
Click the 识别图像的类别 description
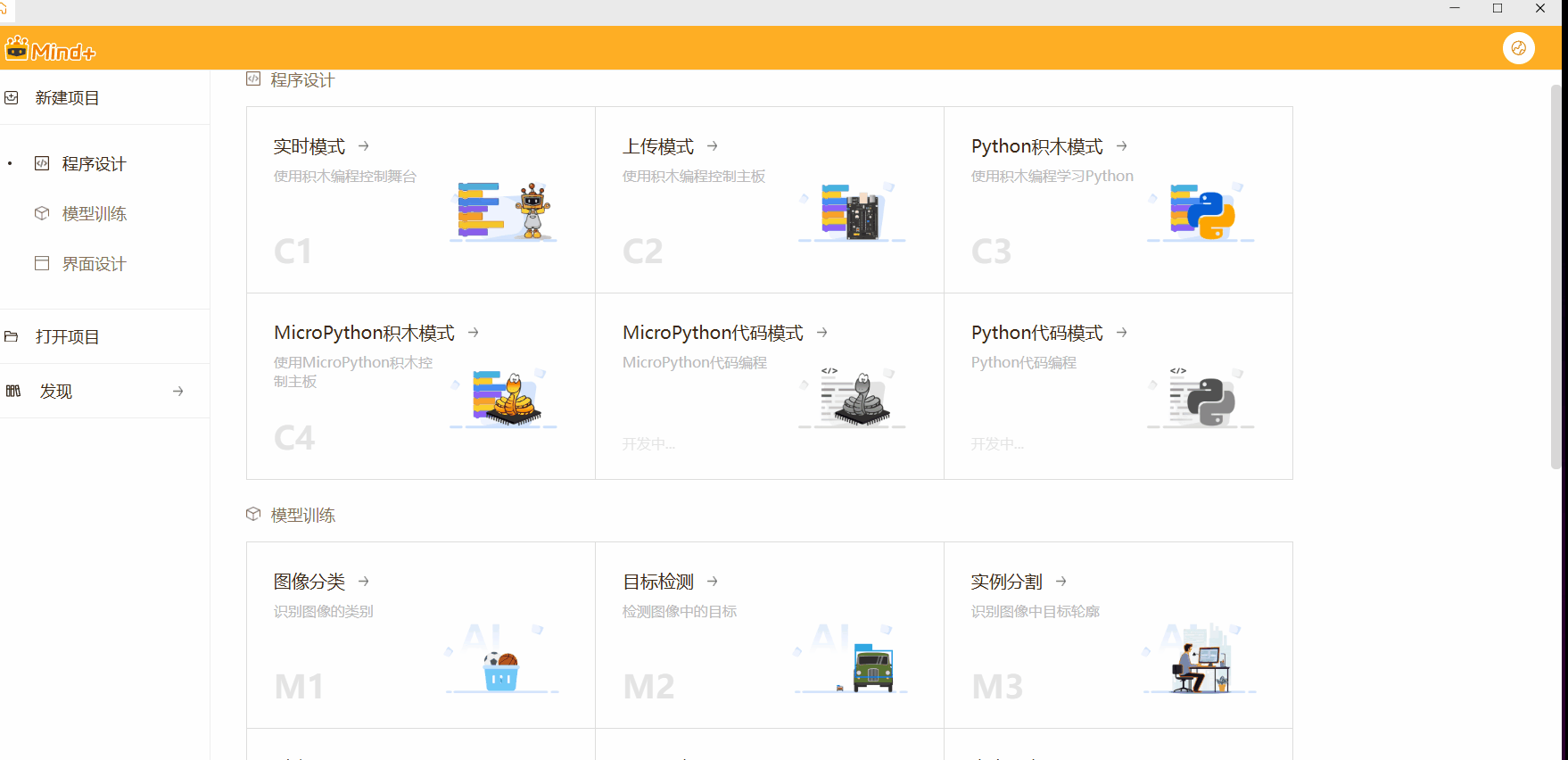(x=323, y=612)
